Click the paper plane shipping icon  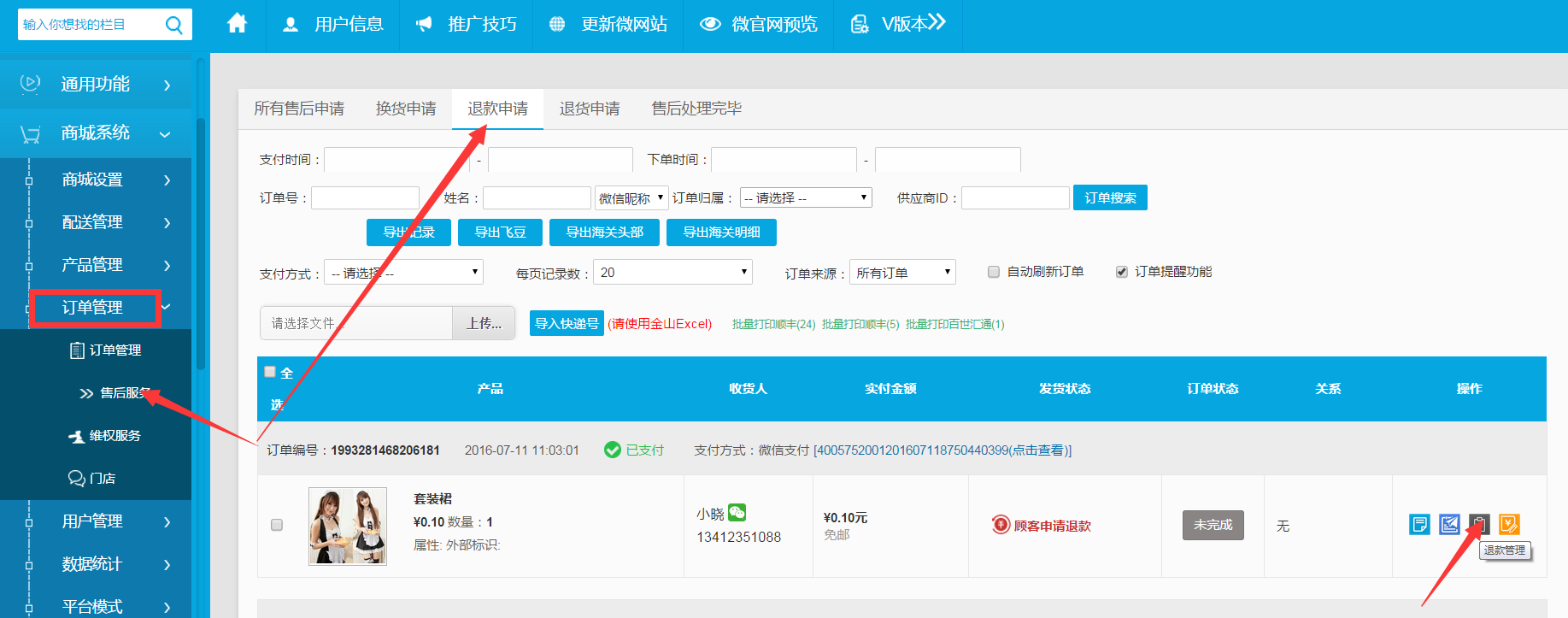pyautogui.click(x=1449, y=524)
